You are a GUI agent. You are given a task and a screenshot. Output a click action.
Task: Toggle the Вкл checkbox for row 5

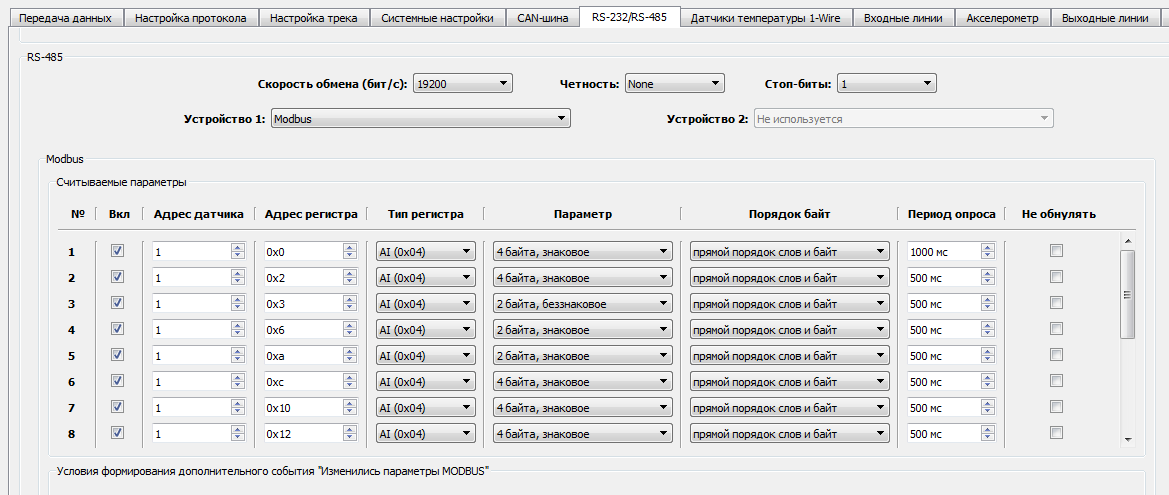(x=118, y=355)
